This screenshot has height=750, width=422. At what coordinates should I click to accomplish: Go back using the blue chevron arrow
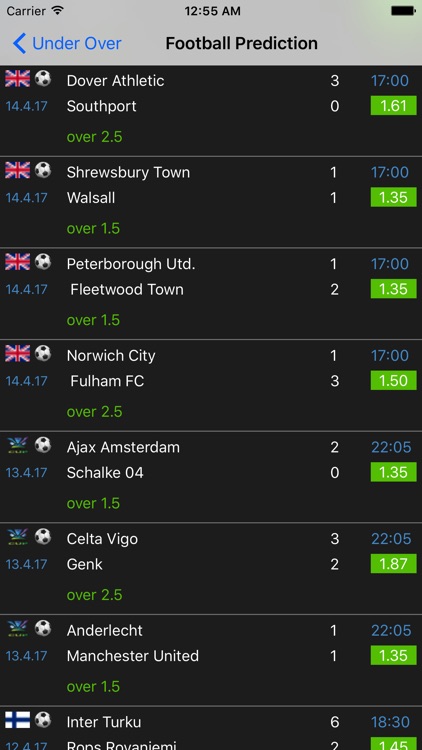pyautogui.click(x=19, y=44)
